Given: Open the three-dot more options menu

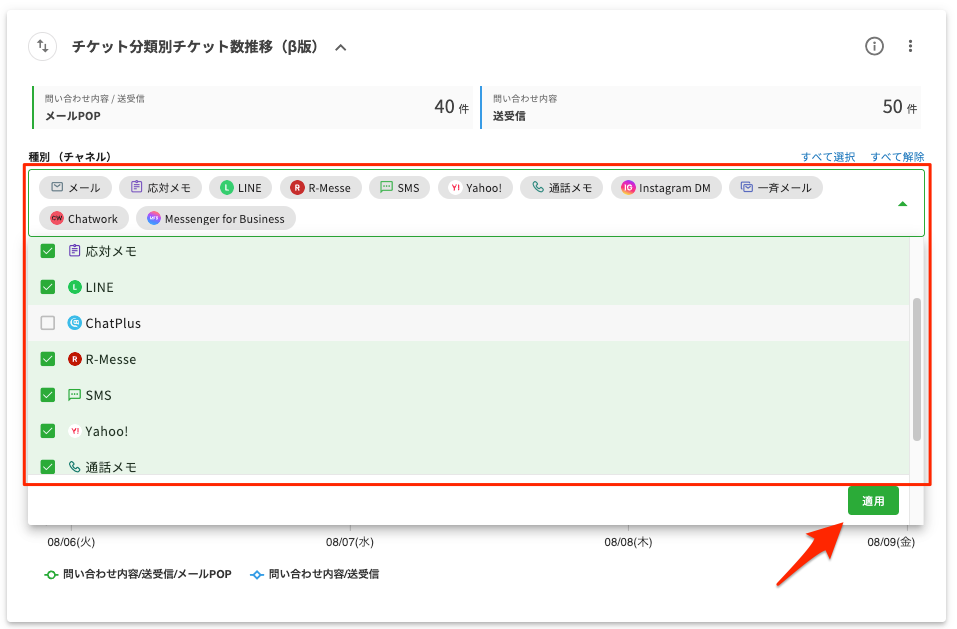Looking at the screenshot, I should (x=910, y=46).
